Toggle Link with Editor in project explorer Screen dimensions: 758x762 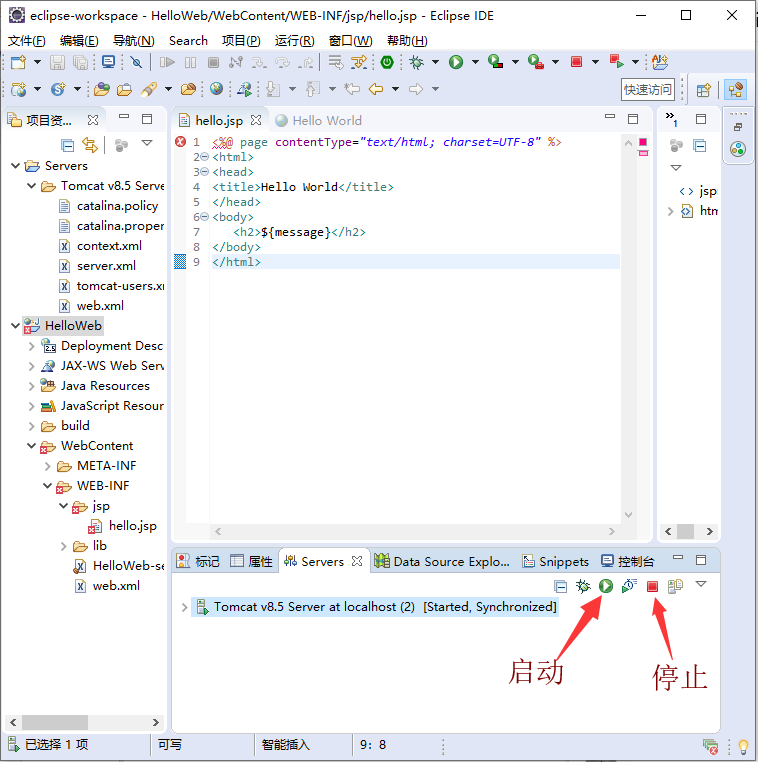(x=89, y=145)
